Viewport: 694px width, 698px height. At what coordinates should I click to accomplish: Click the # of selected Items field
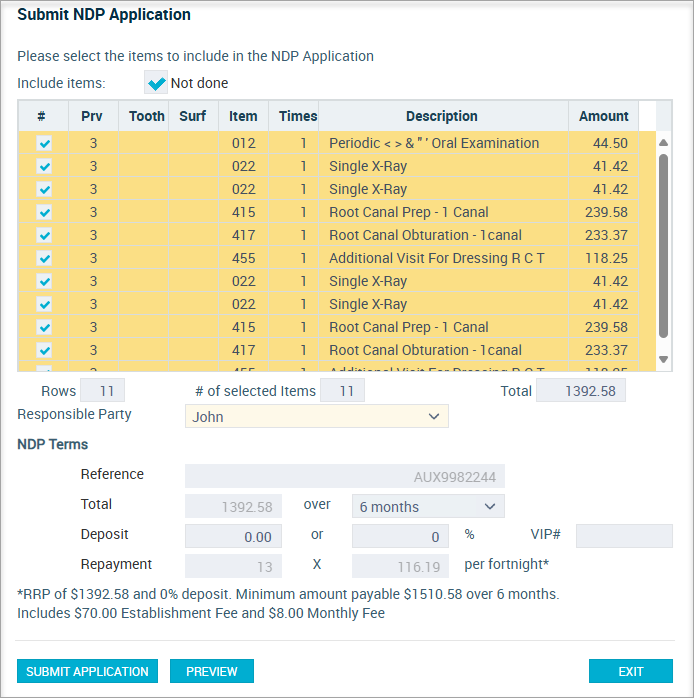[x=342, y=390]
